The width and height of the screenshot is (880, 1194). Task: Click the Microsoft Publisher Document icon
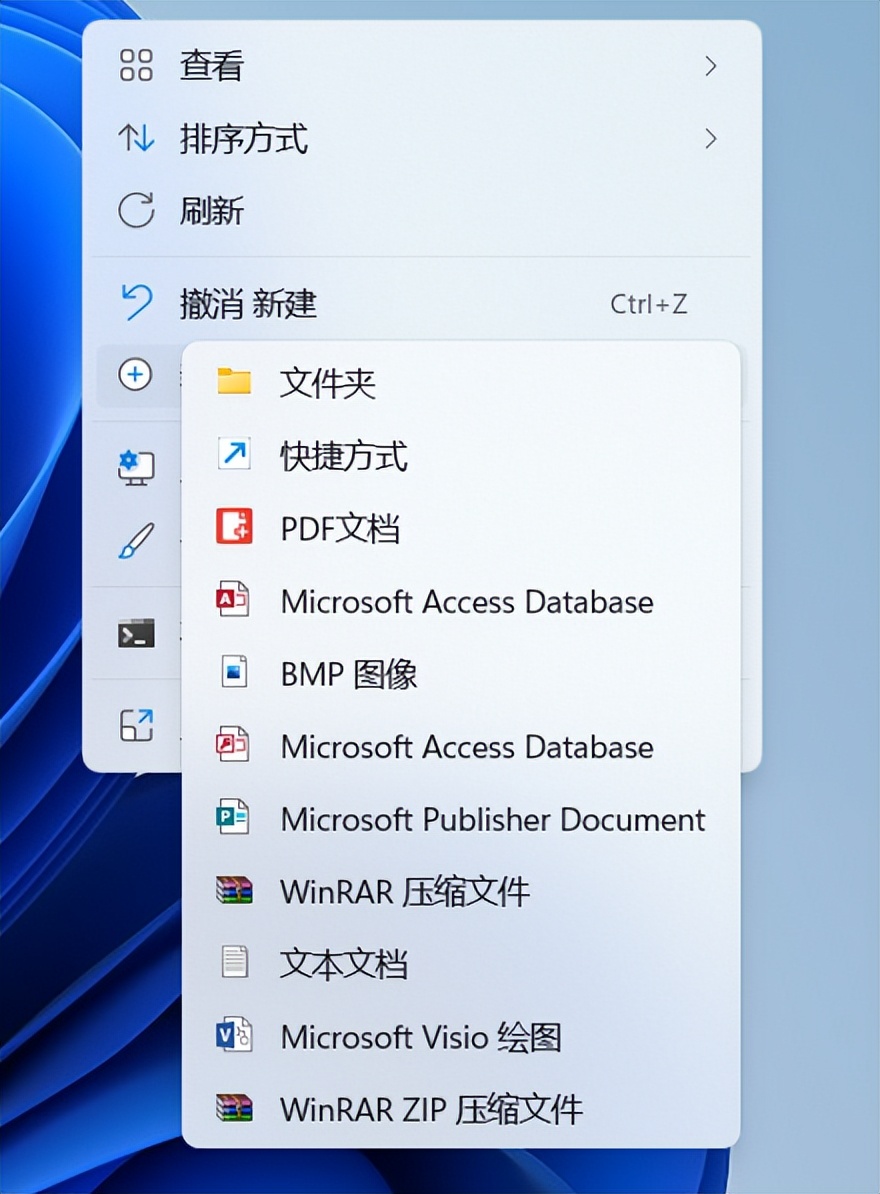pos(232,819)
